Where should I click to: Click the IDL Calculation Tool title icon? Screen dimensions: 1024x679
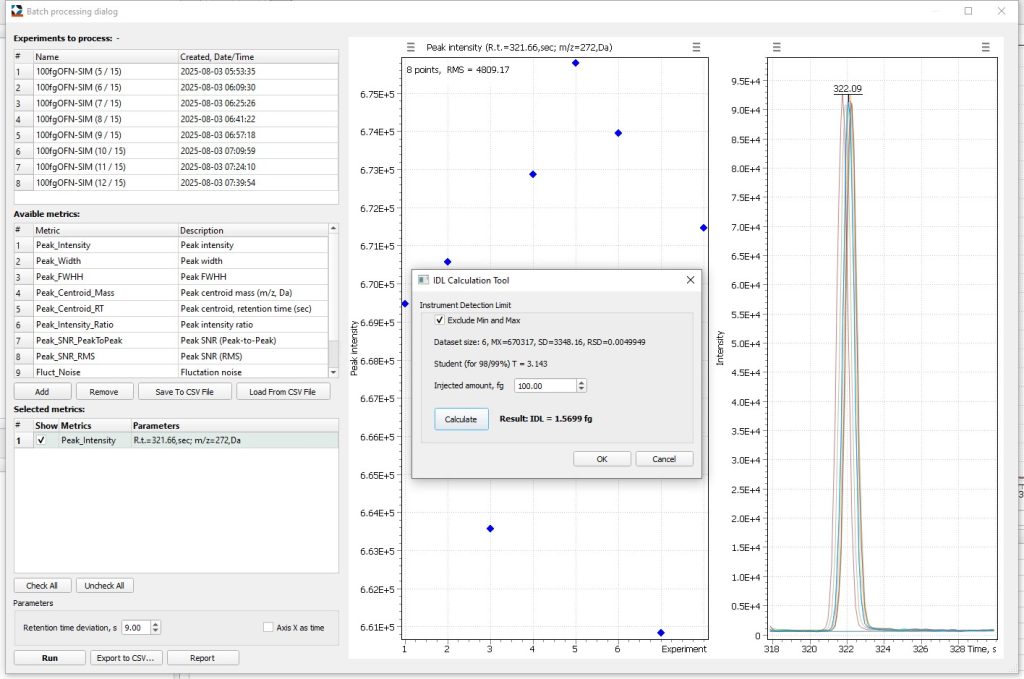pos(423,281)
